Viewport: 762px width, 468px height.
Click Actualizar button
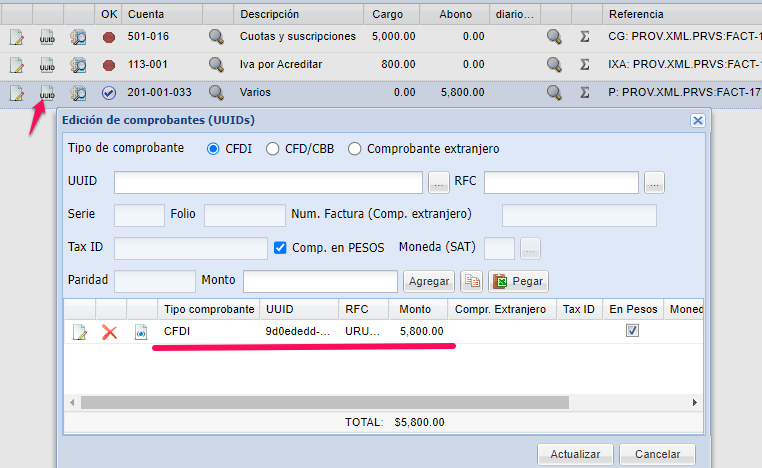[x=575, y=454]
